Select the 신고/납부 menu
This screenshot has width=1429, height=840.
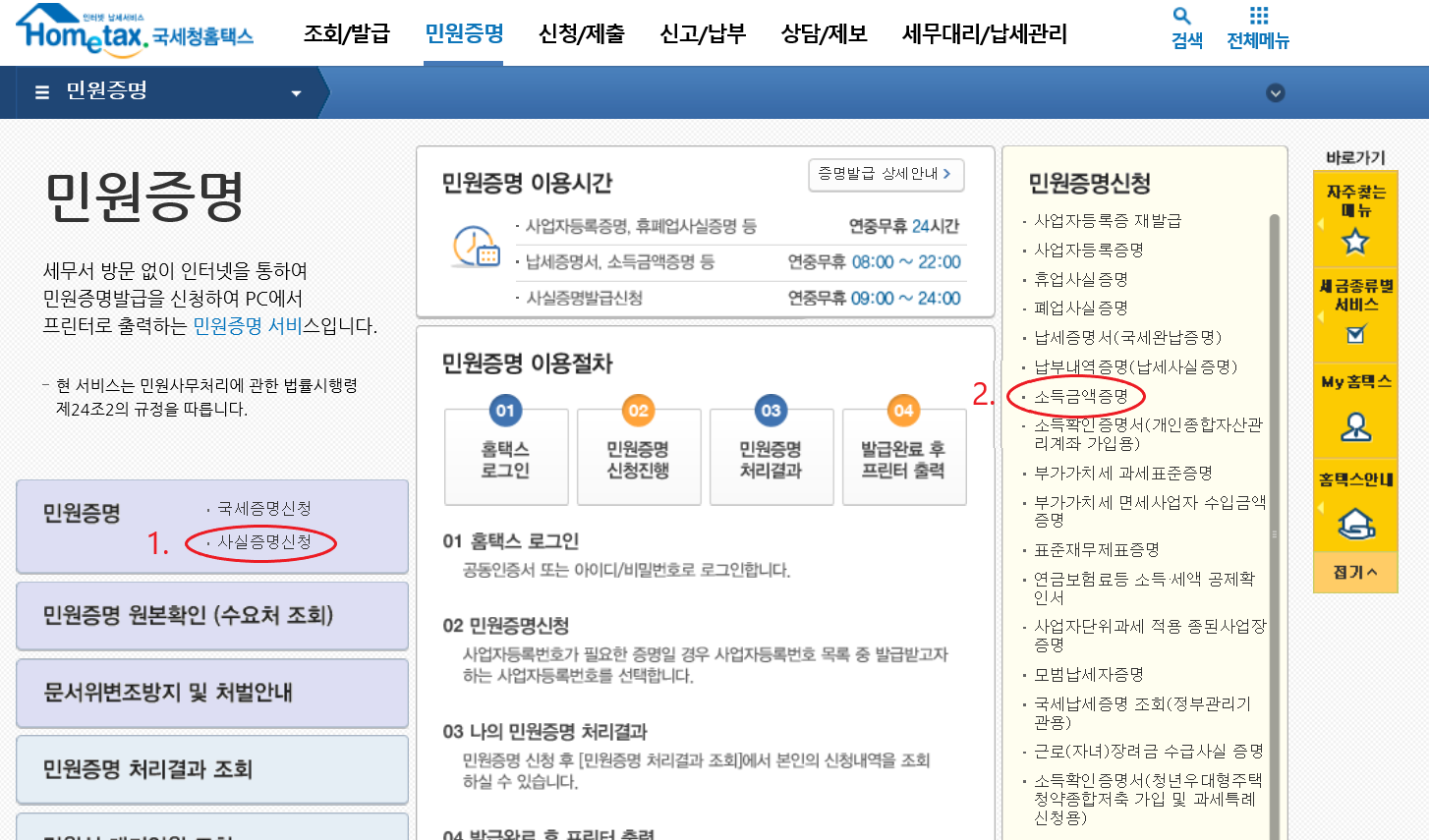[x=703, y=34]
